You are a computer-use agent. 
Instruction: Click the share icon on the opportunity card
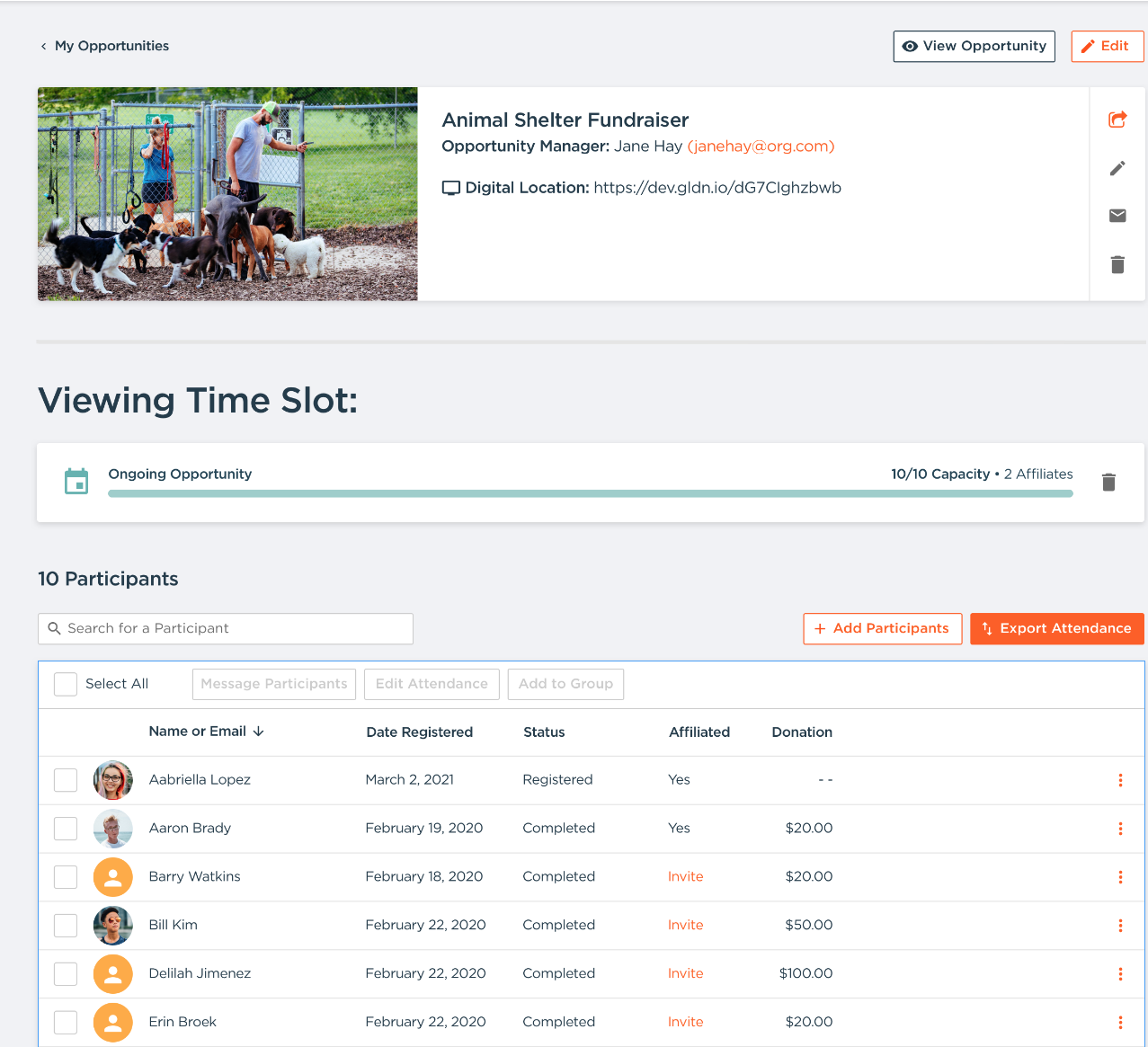1117,120
